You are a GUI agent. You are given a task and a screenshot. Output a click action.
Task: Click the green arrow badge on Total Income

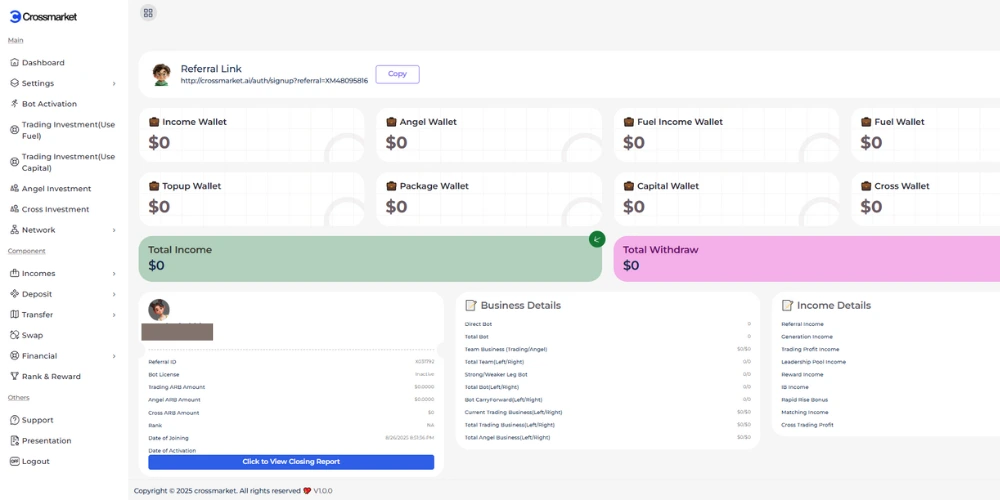(x=597, y=240)
